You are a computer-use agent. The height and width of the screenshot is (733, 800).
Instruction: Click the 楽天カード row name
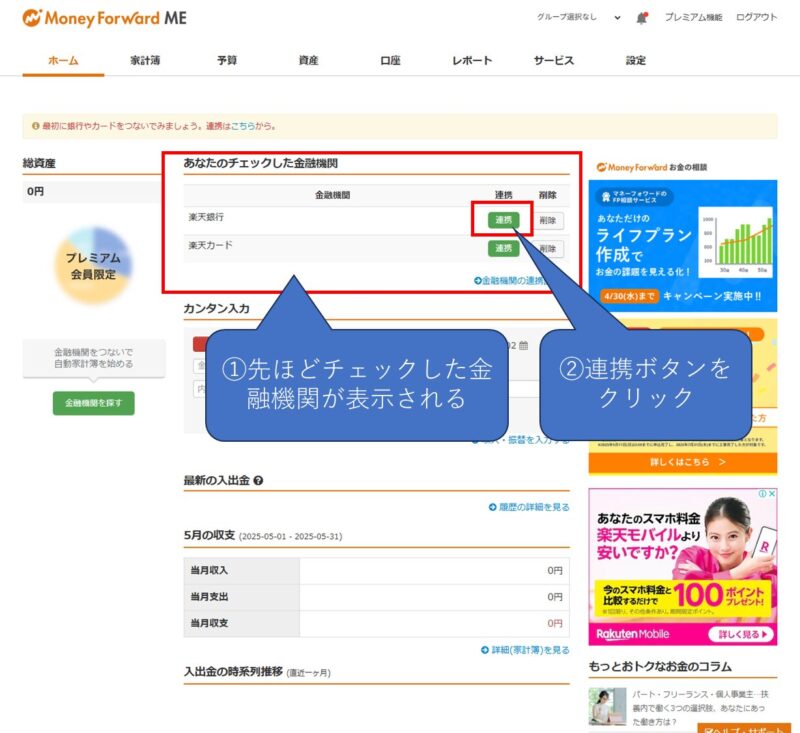coord(210,245)
